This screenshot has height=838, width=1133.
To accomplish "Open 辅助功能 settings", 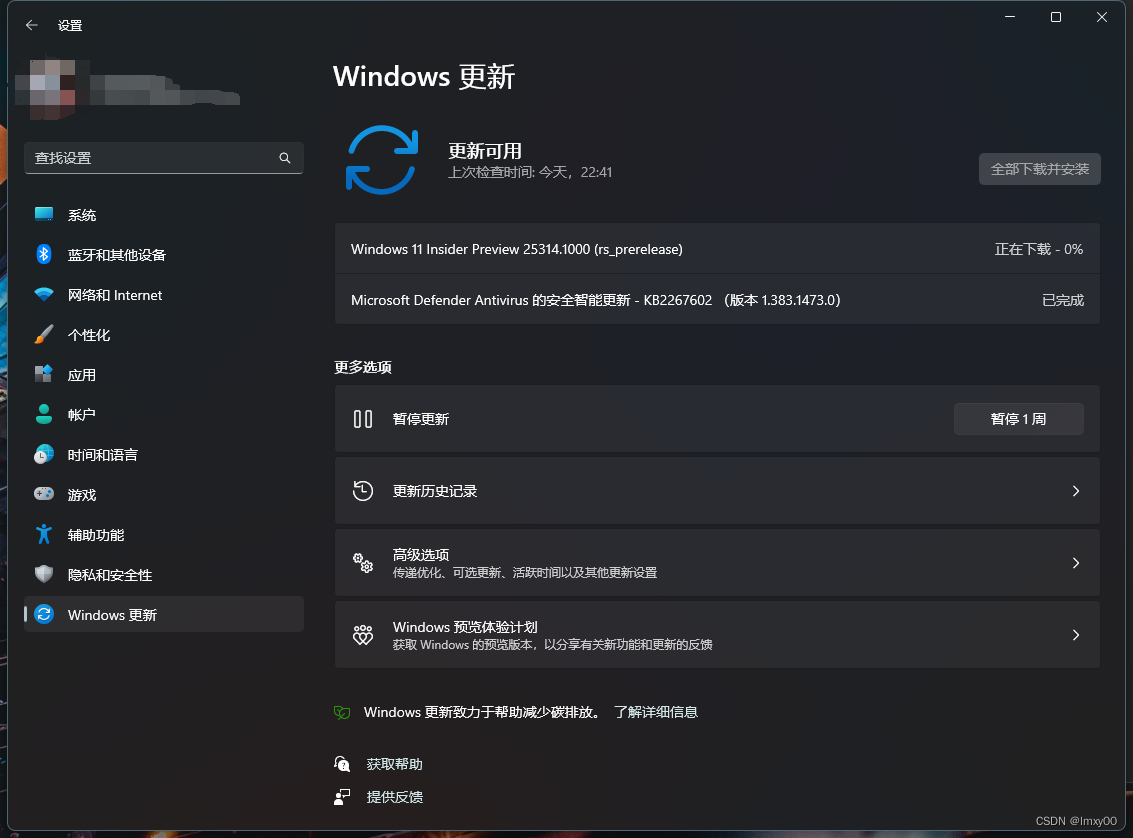I will coord(164,535).
